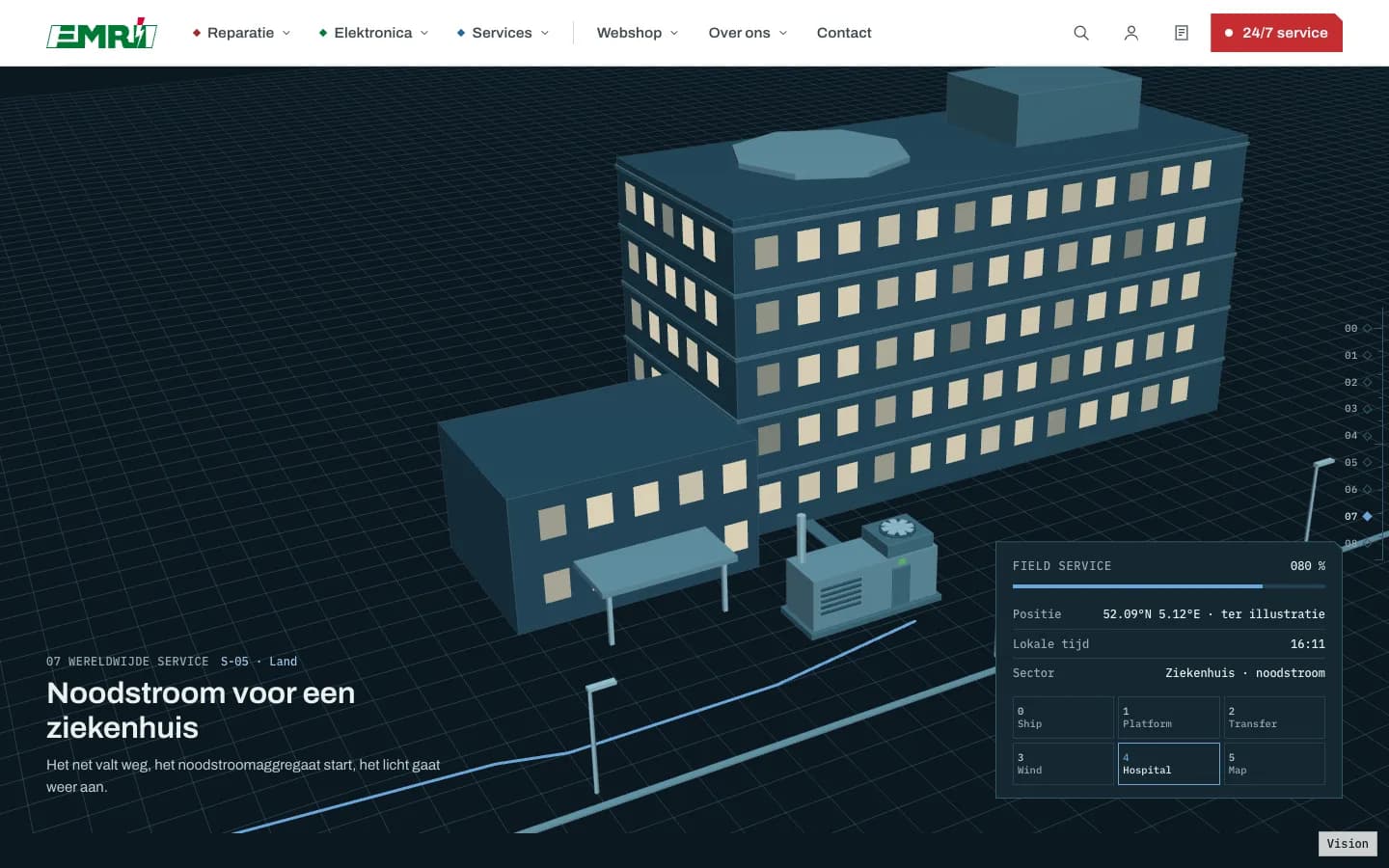Click the sector value "Ziekenhuis · noodstroom"
The image size is (1389, 868).
1245,673
